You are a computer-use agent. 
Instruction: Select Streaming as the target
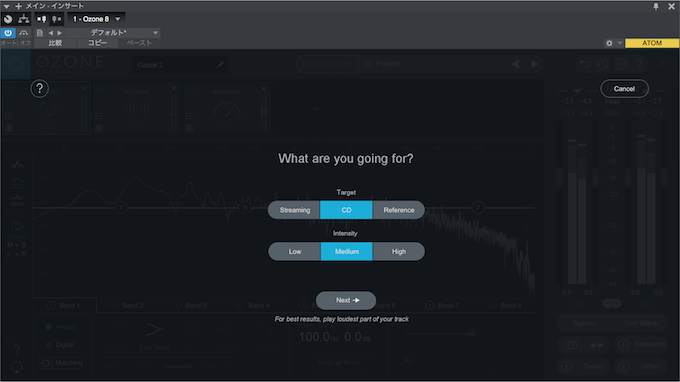(294, 210)
